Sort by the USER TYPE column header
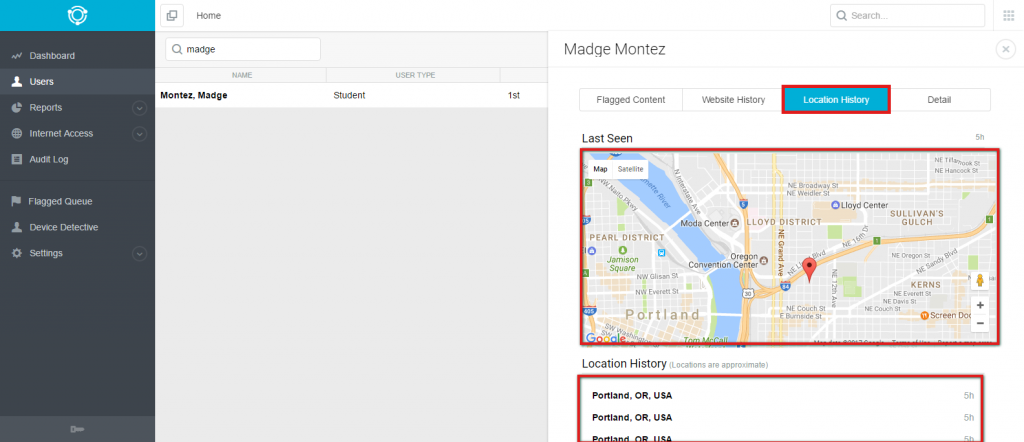This screenshot has height=442, width=1024. tap(415, 75)
